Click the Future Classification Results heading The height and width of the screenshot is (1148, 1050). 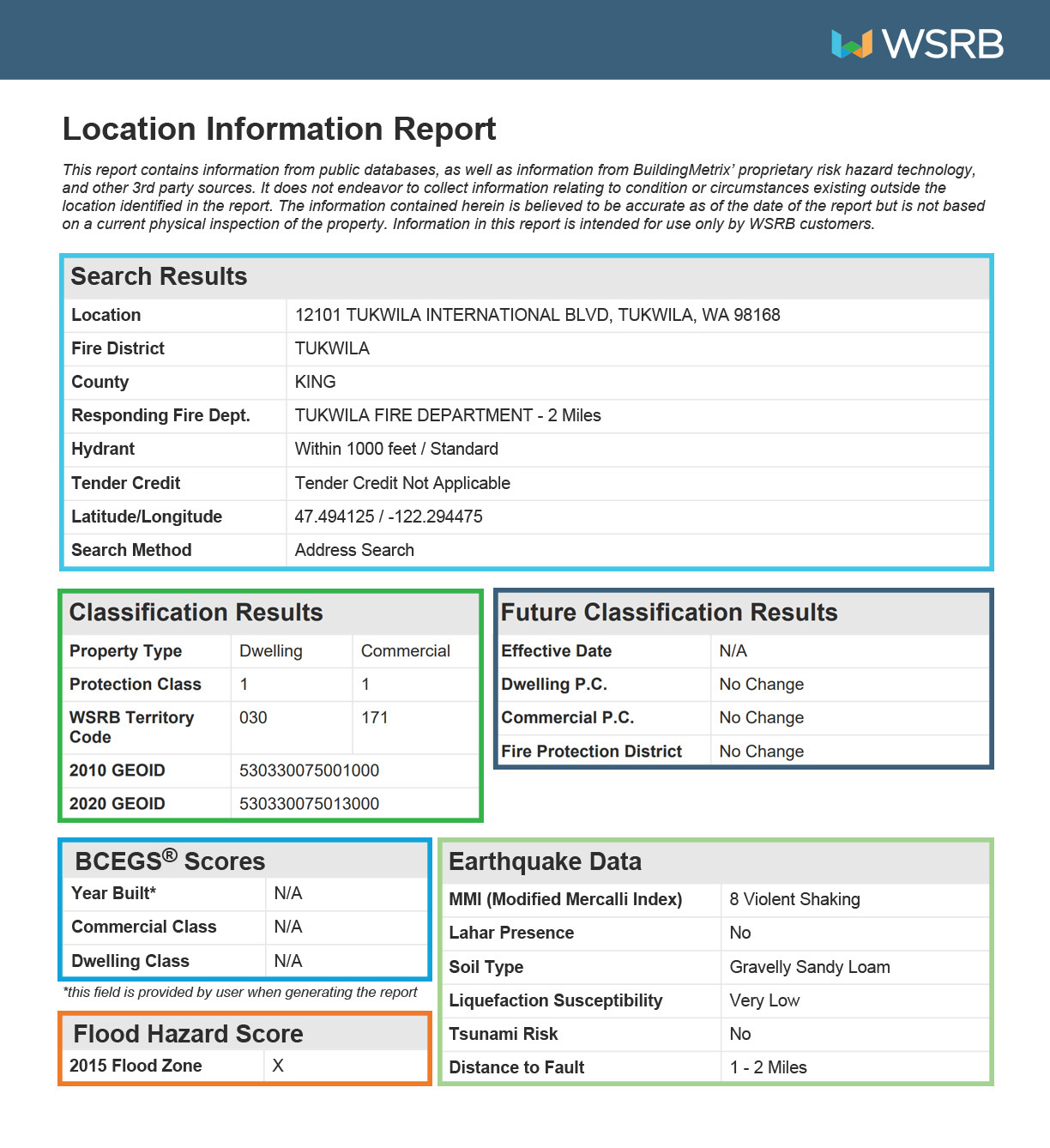pos(669,612)
